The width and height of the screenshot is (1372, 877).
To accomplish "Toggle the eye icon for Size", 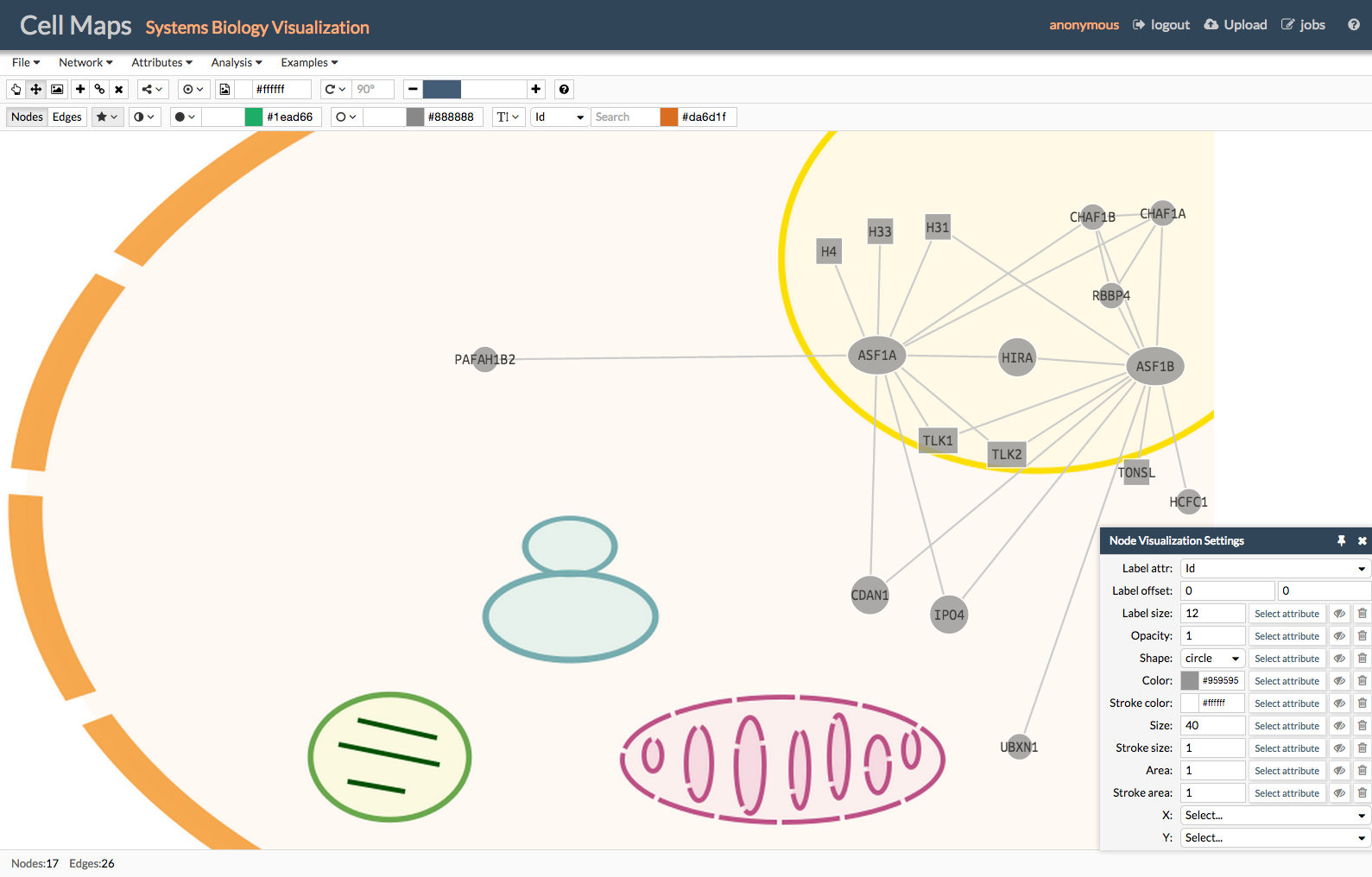I will 1339,726.
